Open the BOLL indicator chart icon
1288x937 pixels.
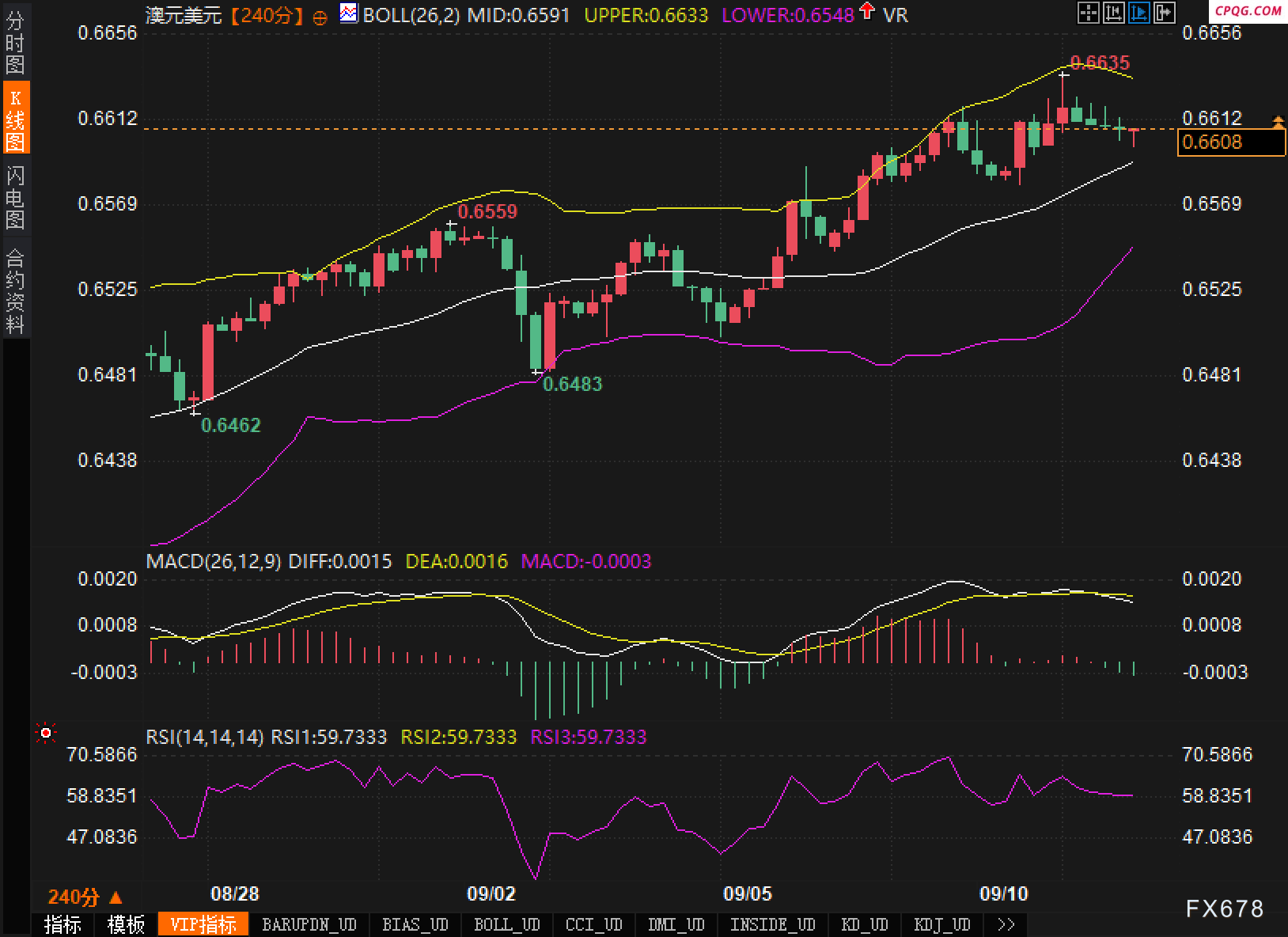click(x=347, y=13)
